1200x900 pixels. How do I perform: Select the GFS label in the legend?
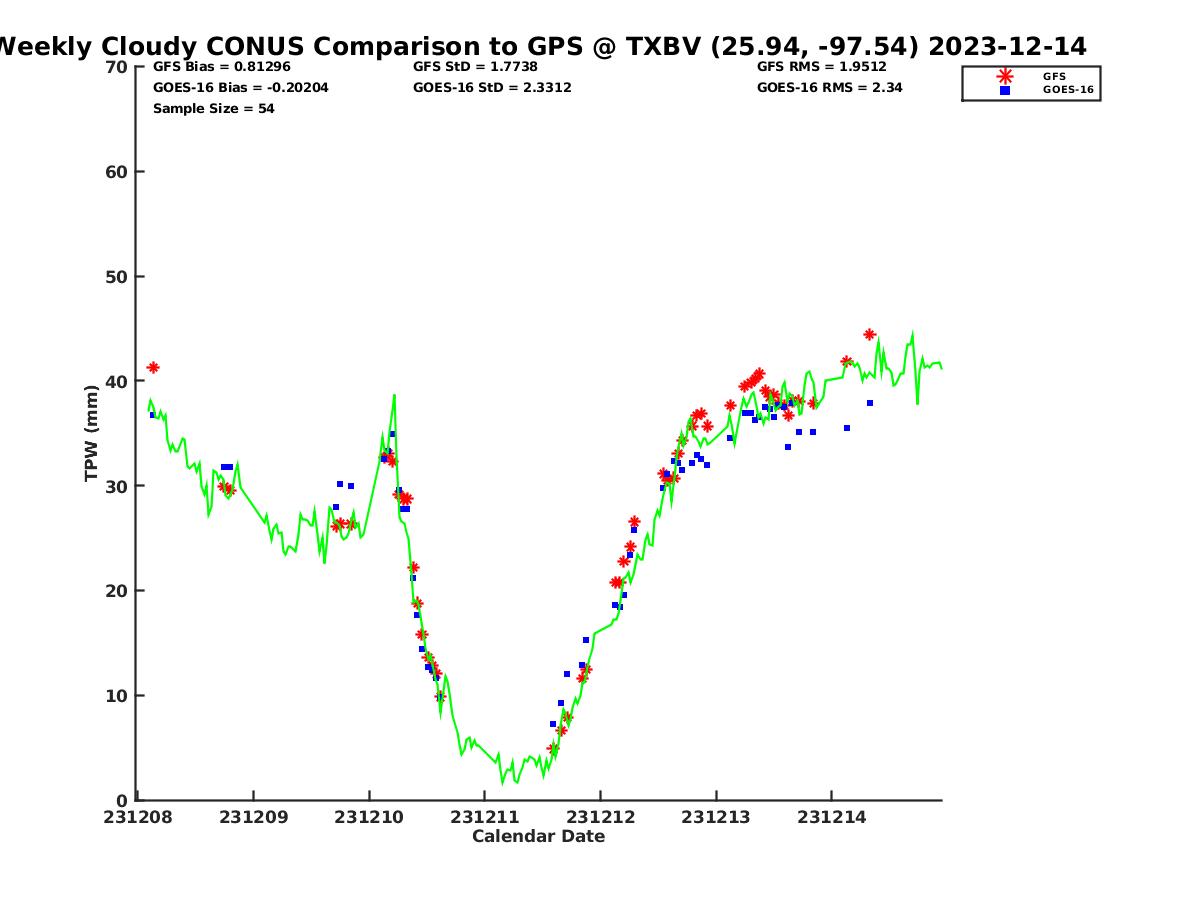tap(1054, 76)
